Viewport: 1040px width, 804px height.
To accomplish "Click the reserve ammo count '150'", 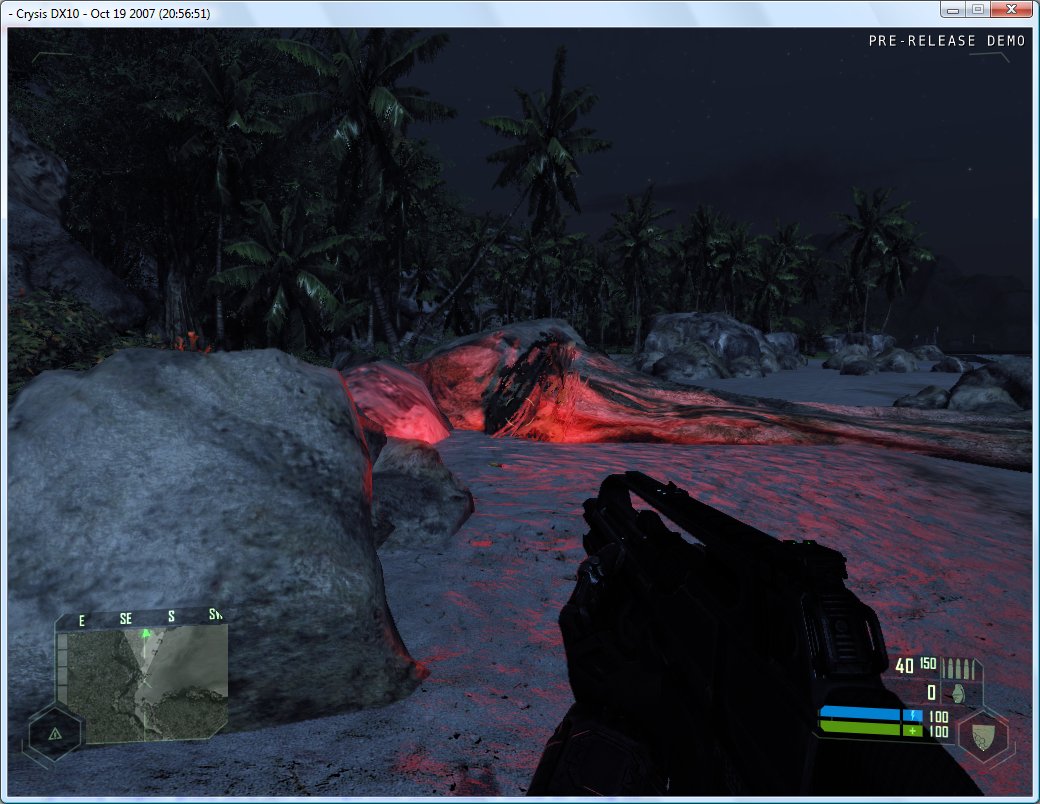I will (x=928, y=663).
